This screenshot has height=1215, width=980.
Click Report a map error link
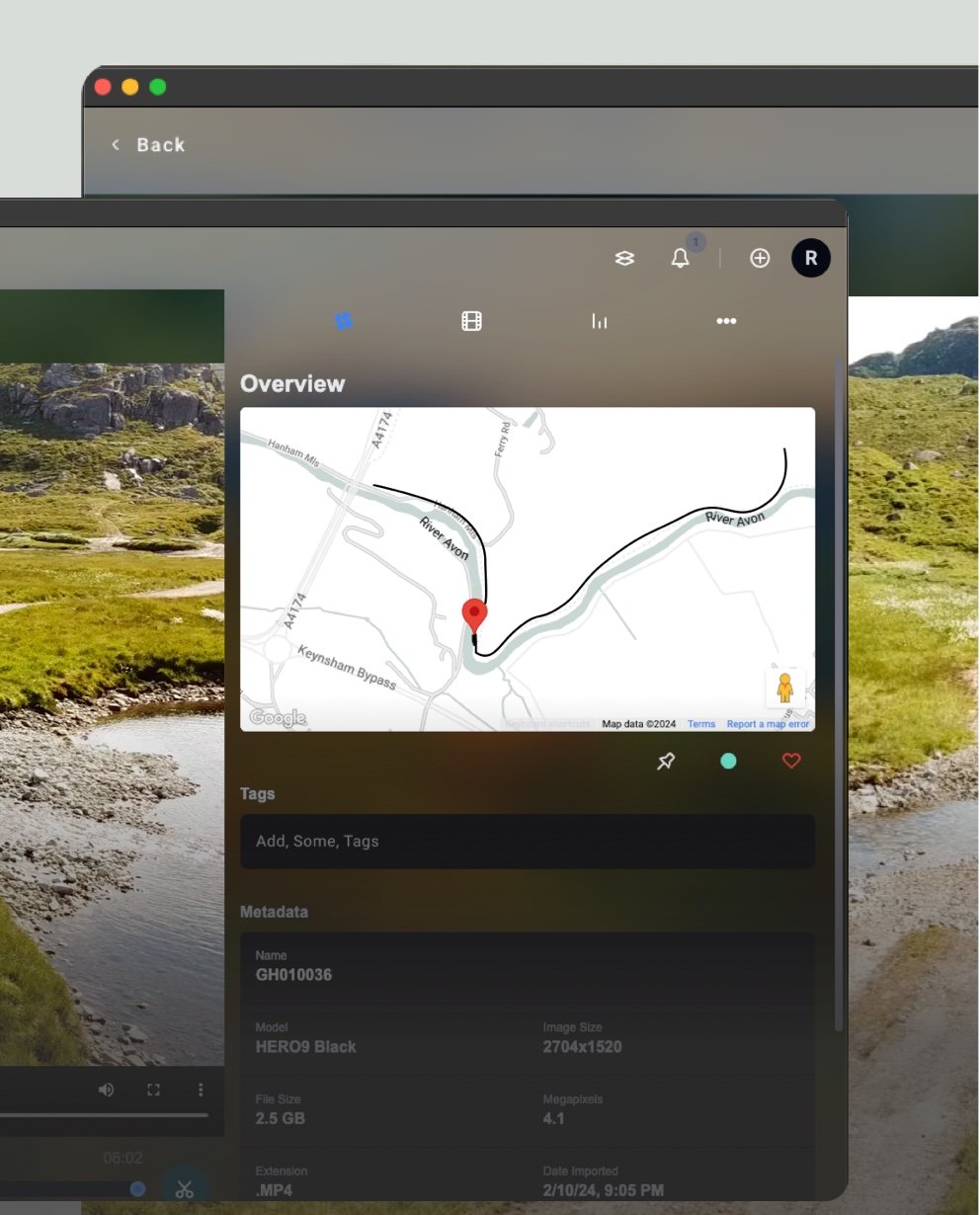(768, 724)
